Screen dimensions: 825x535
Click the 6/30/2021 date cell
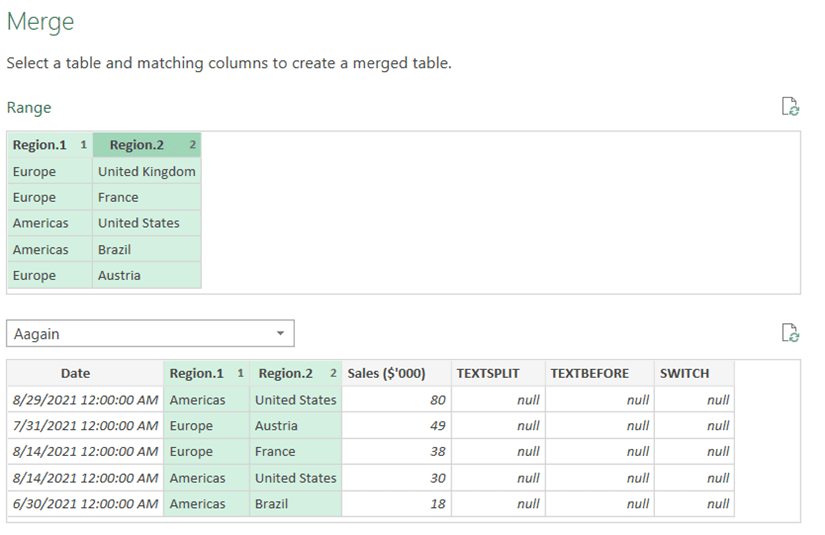[x=85, y=504]
